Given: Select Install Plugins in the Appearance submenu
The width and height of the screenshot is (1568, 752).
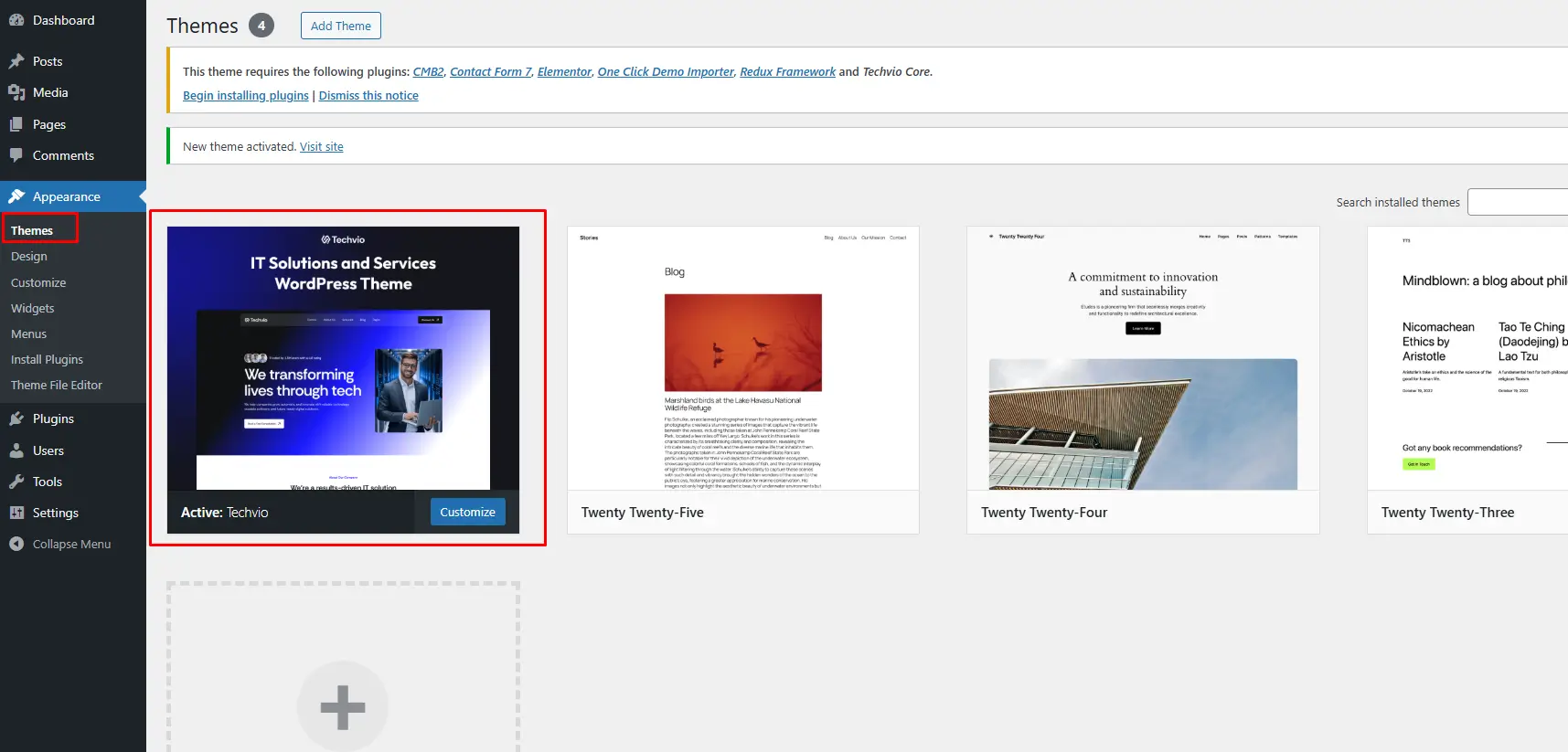Looking at the screenshot, I should coord(48,359).
